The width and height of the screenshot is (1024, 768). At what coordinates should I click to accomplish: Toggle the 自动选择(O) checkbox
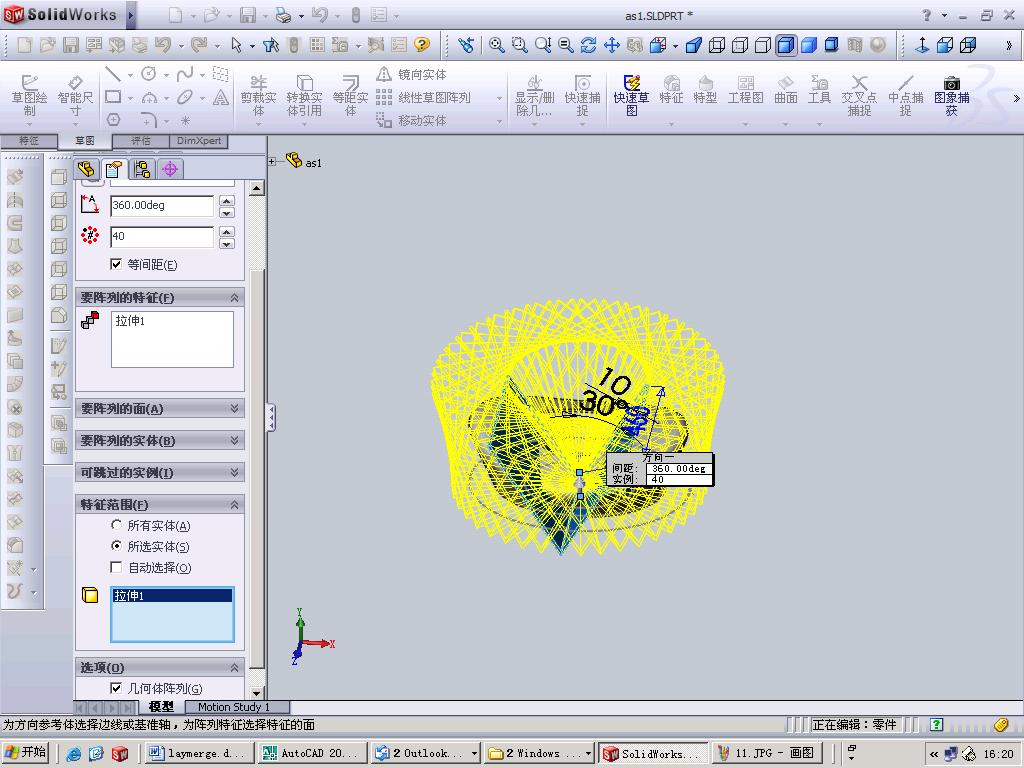(x=116, y=567)
